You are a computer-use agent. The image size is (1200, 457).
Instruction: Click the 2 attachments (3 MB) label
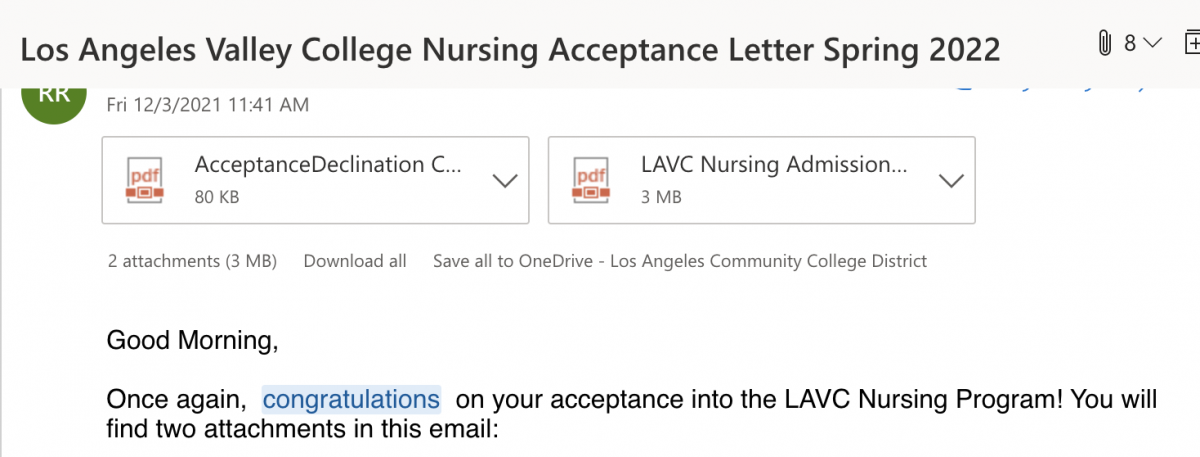[192, 261]
